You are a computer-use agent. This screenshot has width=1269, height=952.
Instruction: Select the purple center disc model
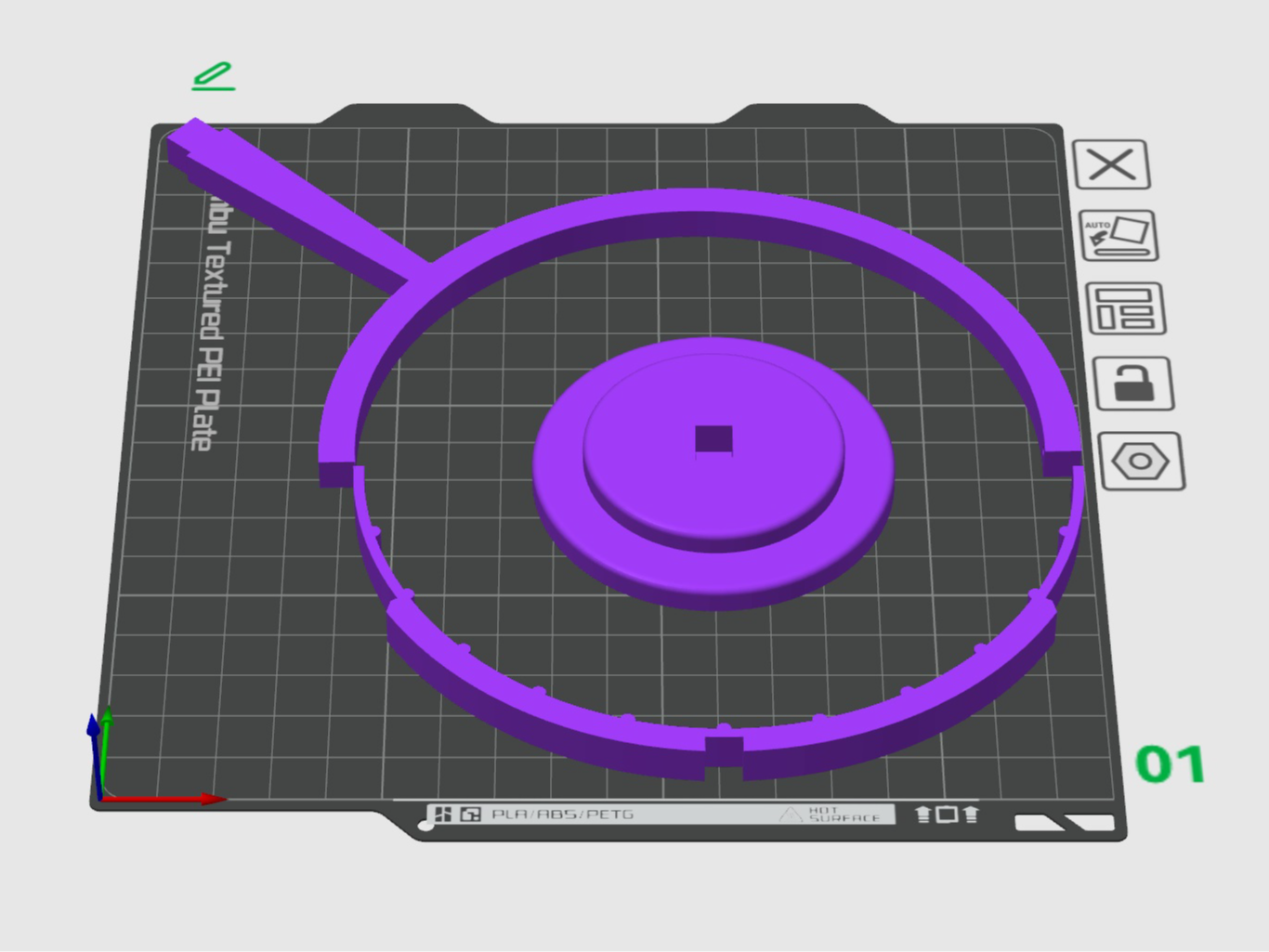(x=713, y=474)
